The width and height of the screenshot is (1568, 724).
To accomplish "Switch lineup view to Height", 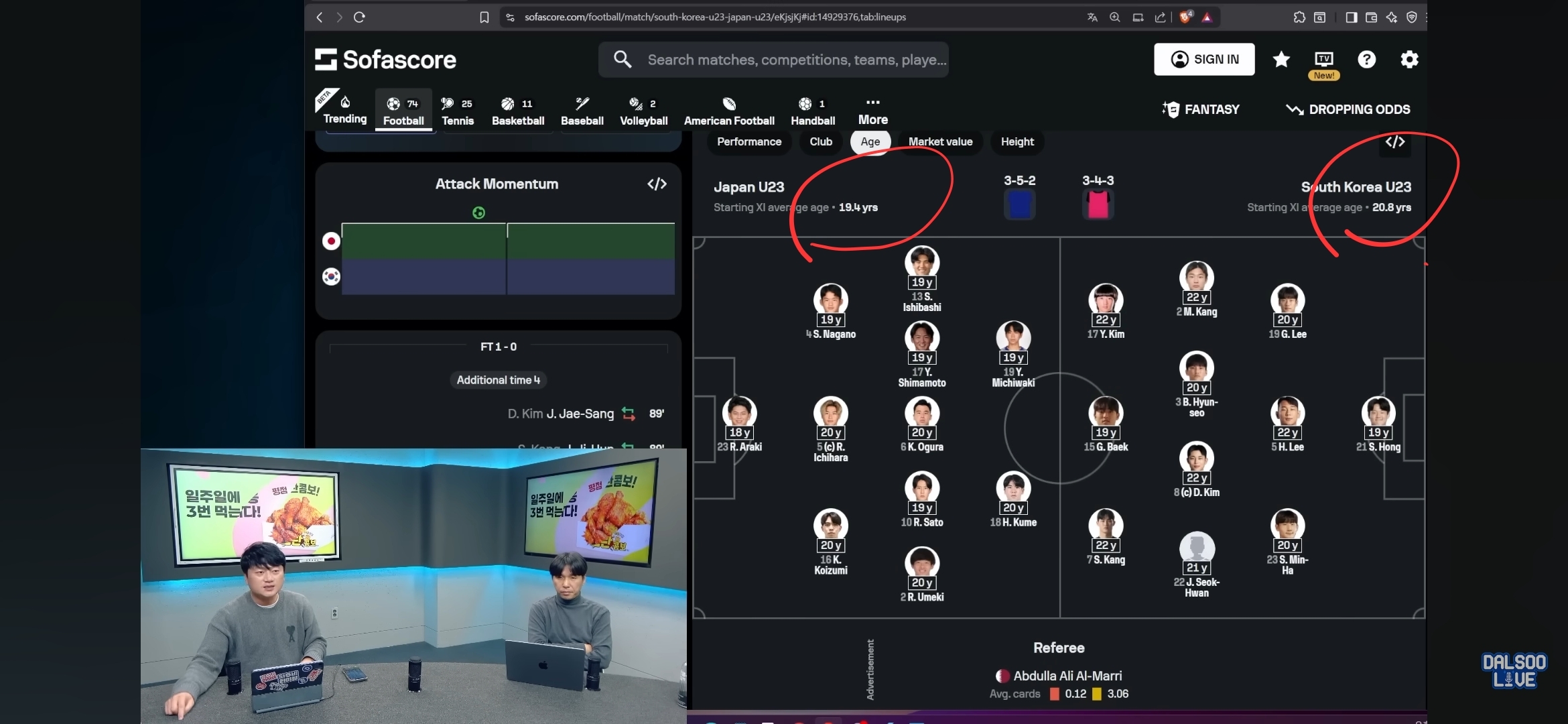I will click(1017, 141).
